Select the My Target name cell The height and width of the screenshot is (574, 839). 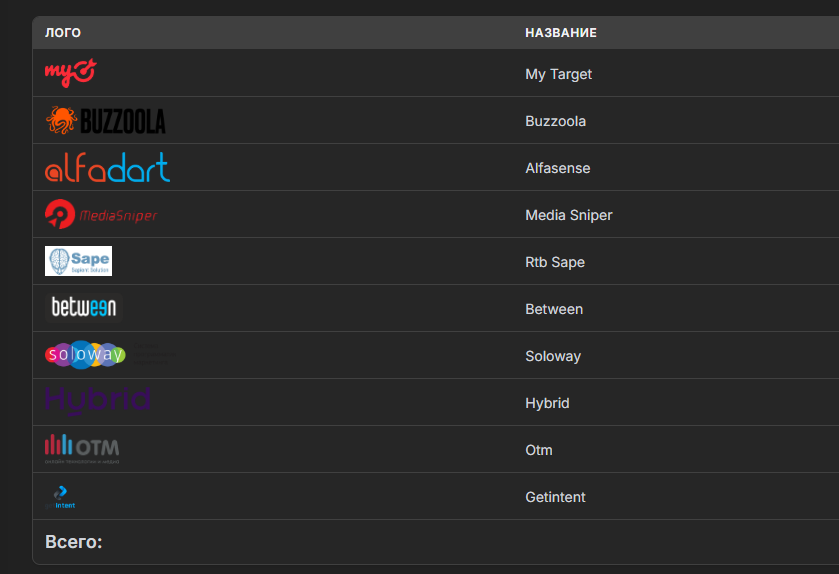pyautogui.click(x=558, y=74)
